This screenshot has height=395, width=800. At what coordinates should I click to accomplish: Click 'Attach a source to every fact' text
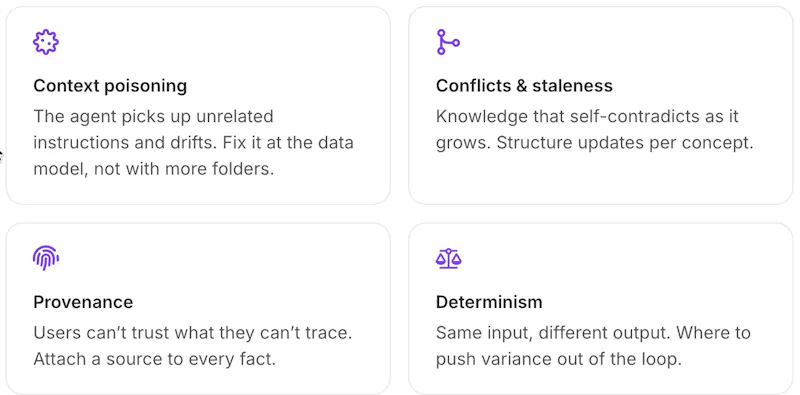coord(155,359)
